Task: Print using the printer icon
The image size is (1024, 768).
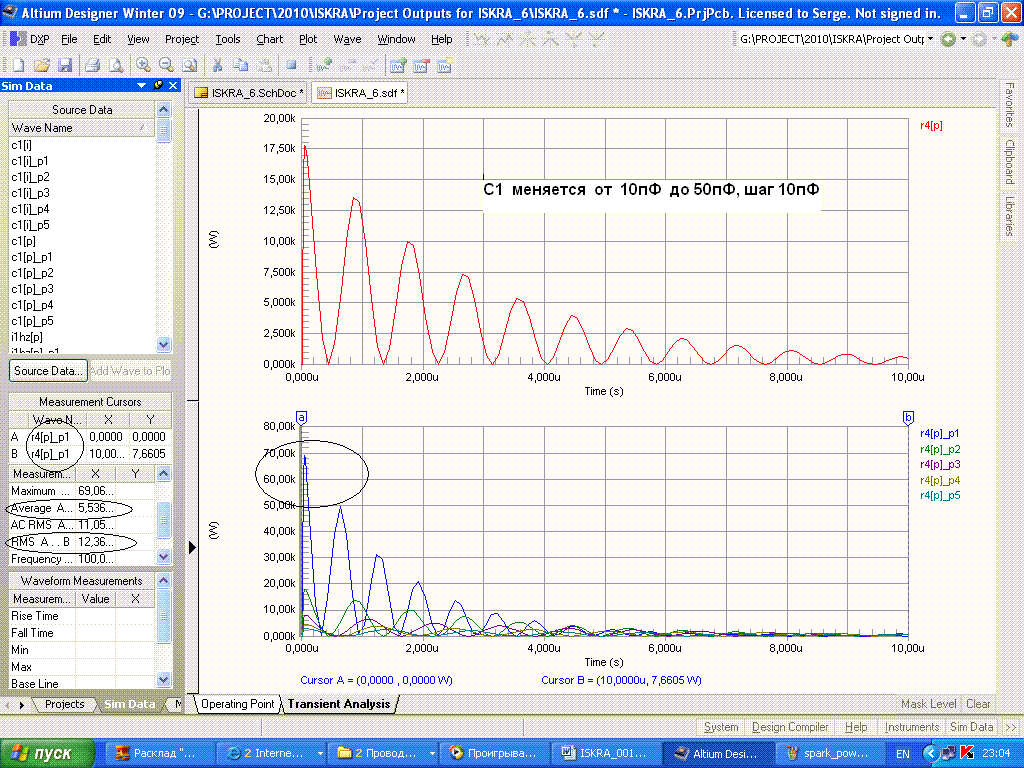Action: click(93, 65)
